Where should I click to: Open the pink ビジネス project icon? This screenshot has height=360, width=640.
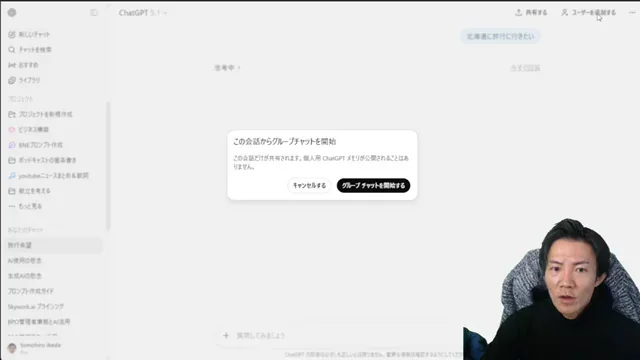[12, 130]
